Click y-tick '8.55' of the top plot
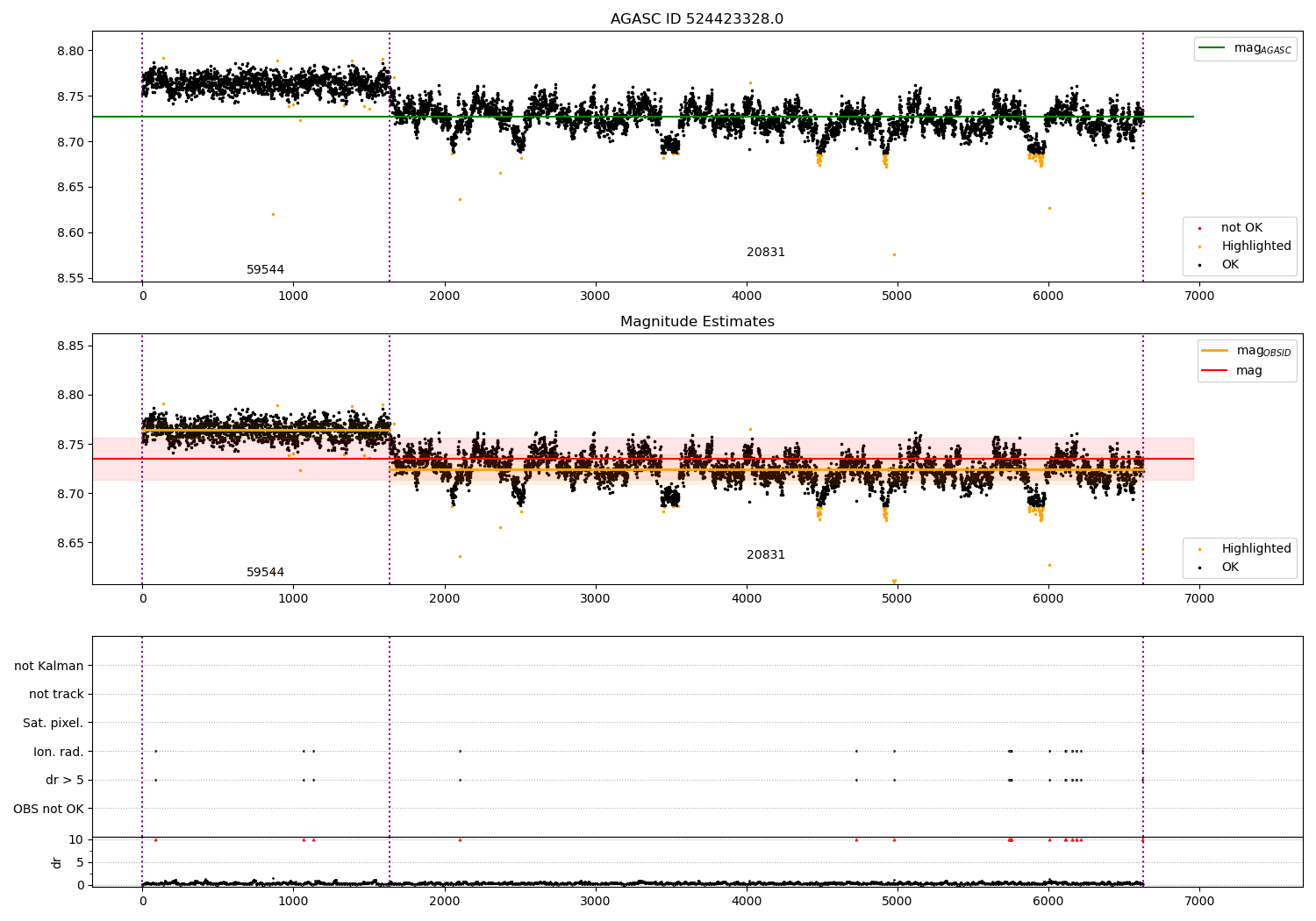The image size is (1316, 921). (x=71, y=279)
